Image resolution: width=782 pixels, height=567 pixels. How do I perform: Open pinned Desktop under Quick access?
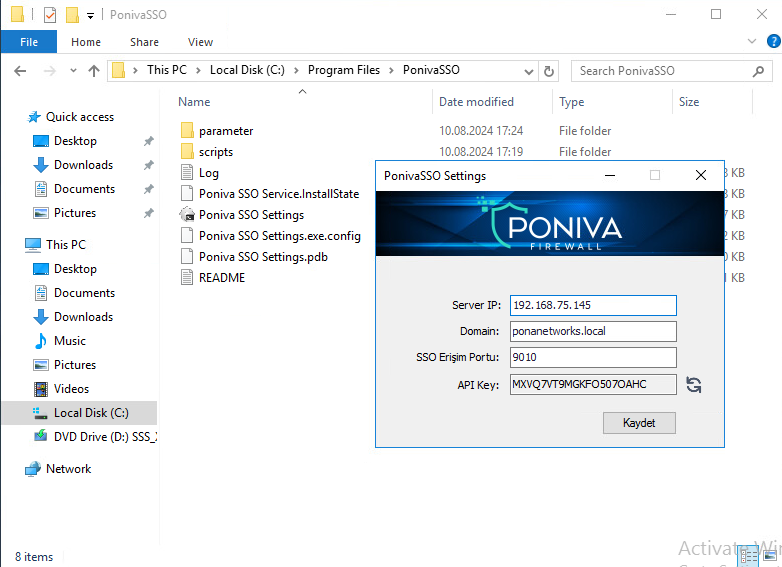pos(75,141)
